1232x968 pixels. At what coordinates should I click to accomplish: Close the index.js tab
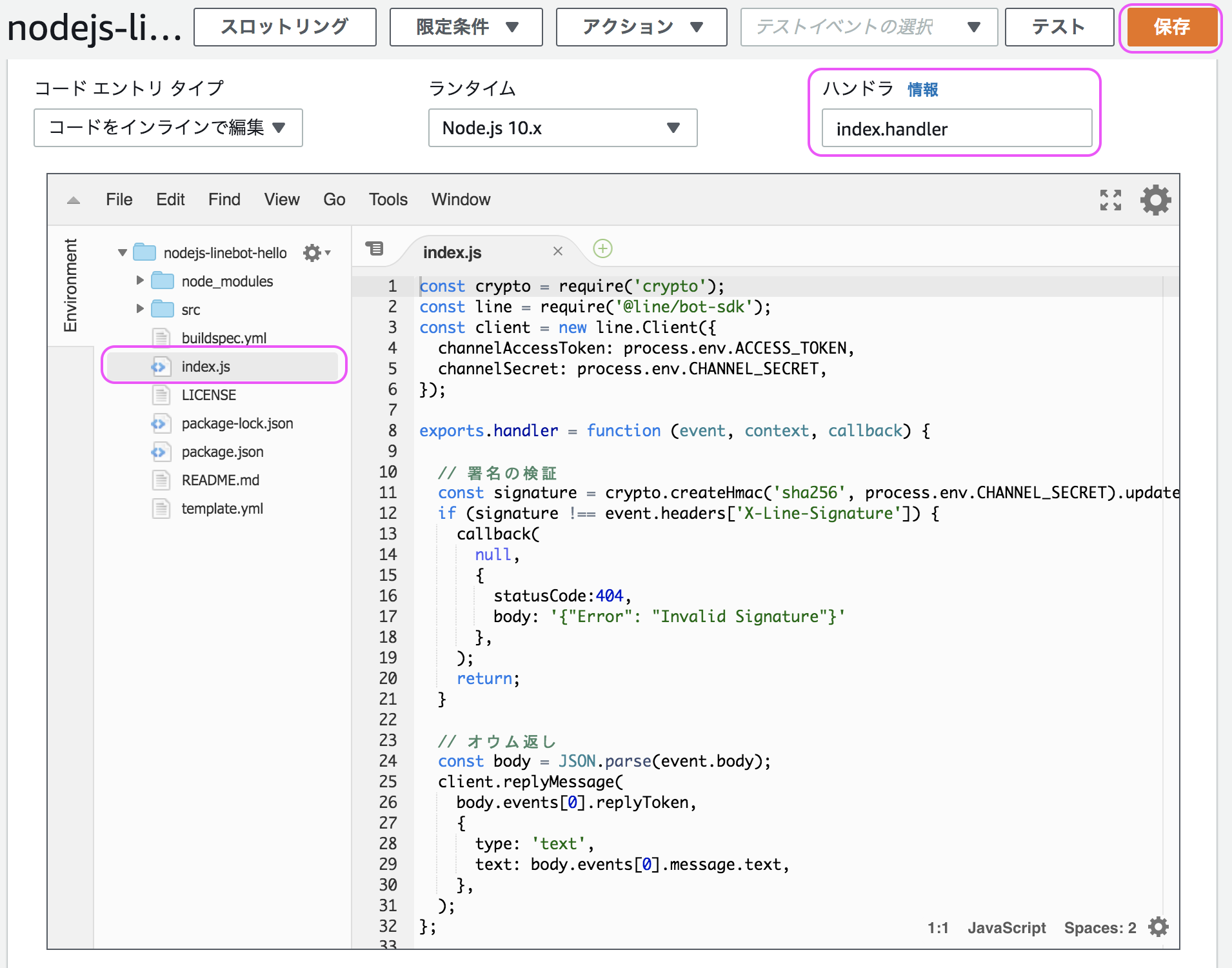[558, 251]
